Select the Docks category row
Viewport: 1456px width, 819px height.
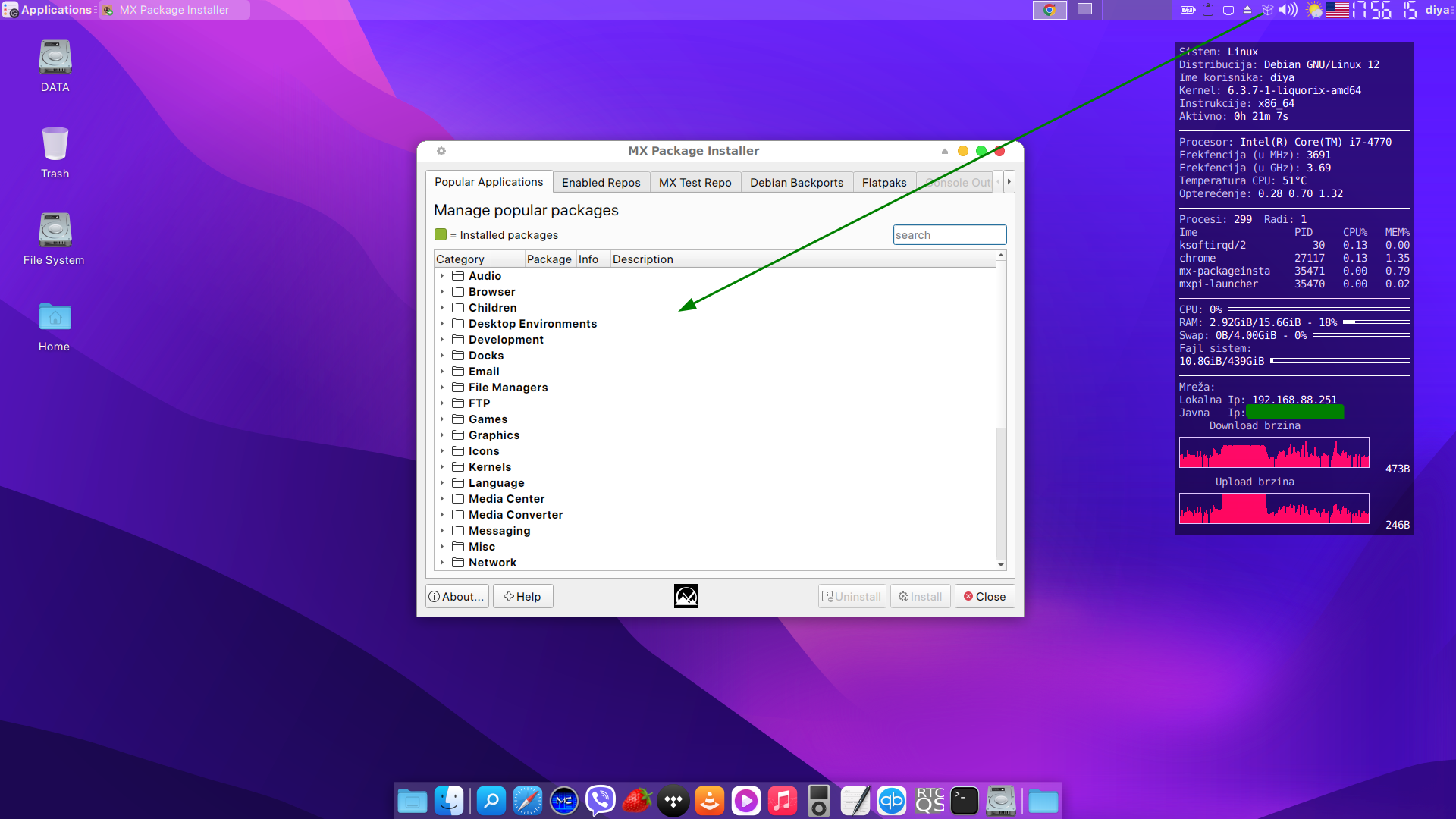715,356
